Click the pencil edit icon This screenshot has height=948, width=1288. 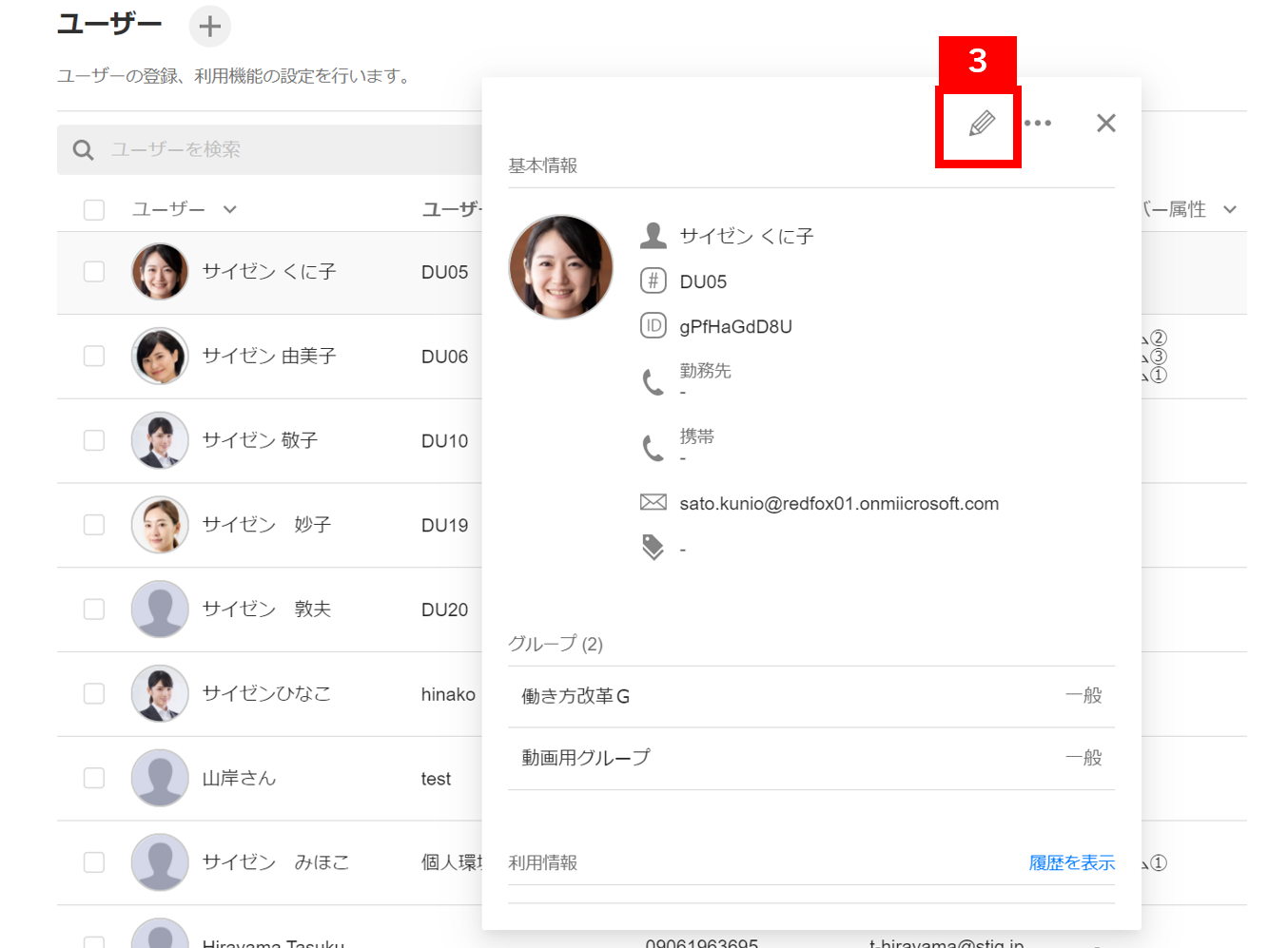pyautogui.click(x=981, y=124)
